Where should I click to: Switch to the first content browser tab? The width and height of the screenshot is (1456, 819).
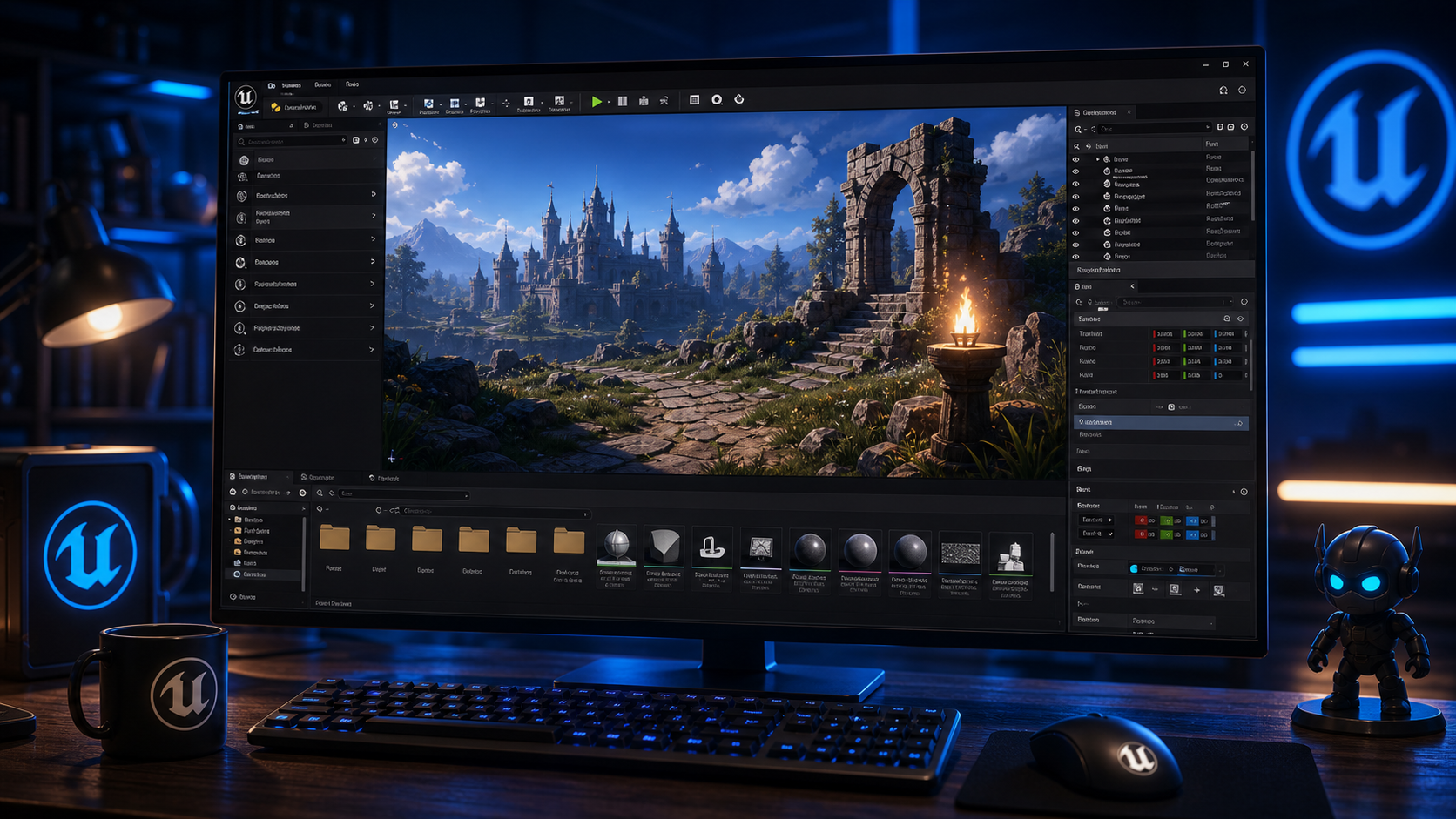259,477
